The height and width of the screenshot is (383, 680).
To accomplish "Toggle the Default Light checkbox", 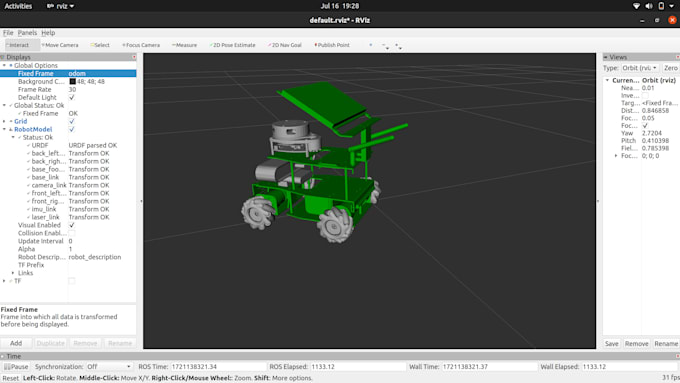I will click(72, 98).
